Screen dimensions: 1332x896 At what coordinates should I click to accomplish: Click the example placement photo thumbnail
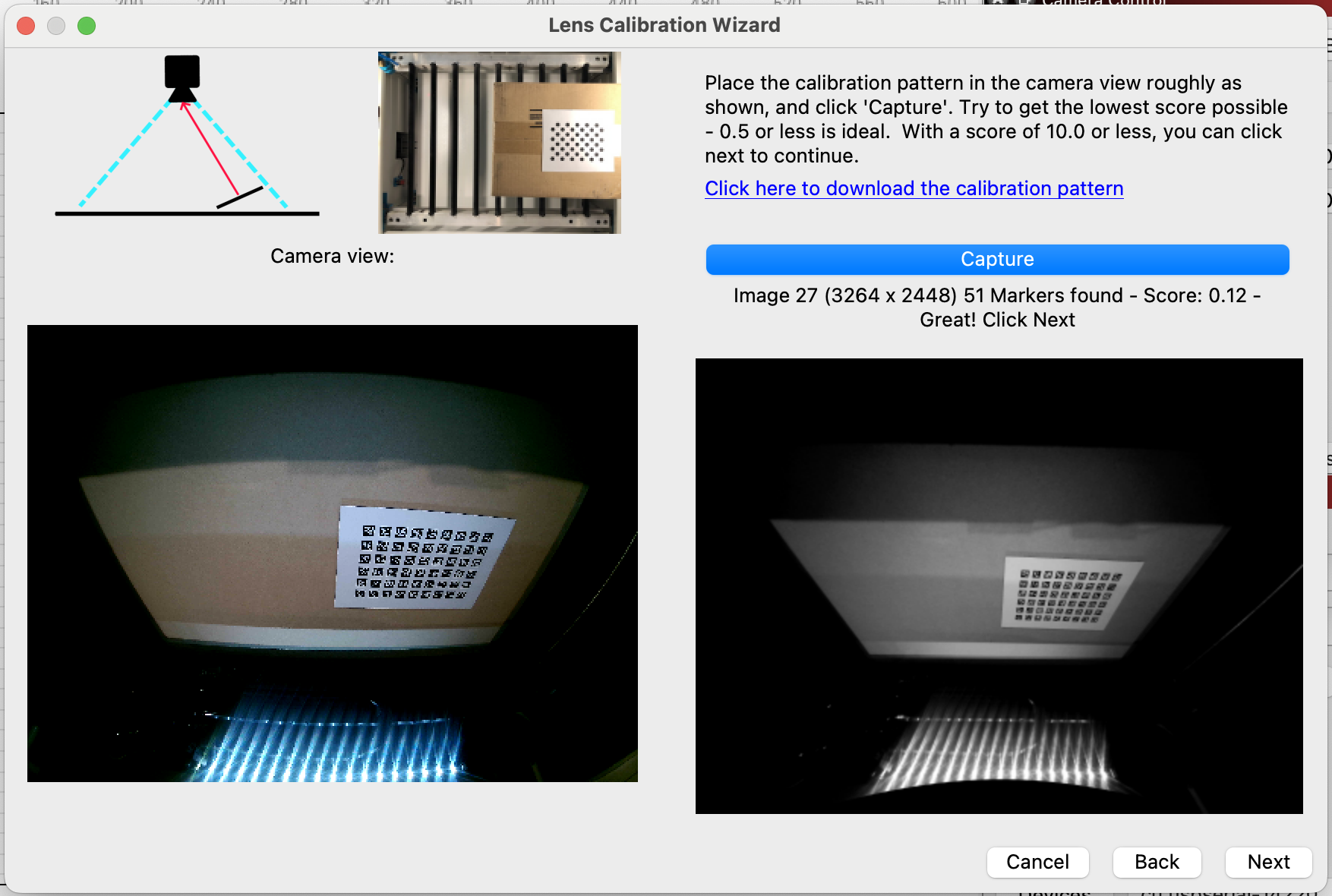[x=500, y=143]
